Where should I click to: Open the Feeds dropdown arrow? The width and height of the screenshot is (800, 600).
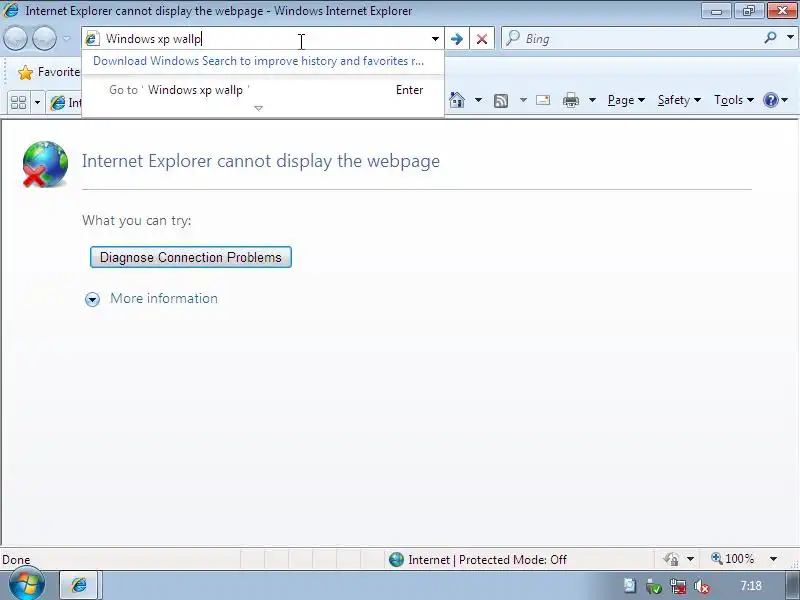tap(523, 100)
